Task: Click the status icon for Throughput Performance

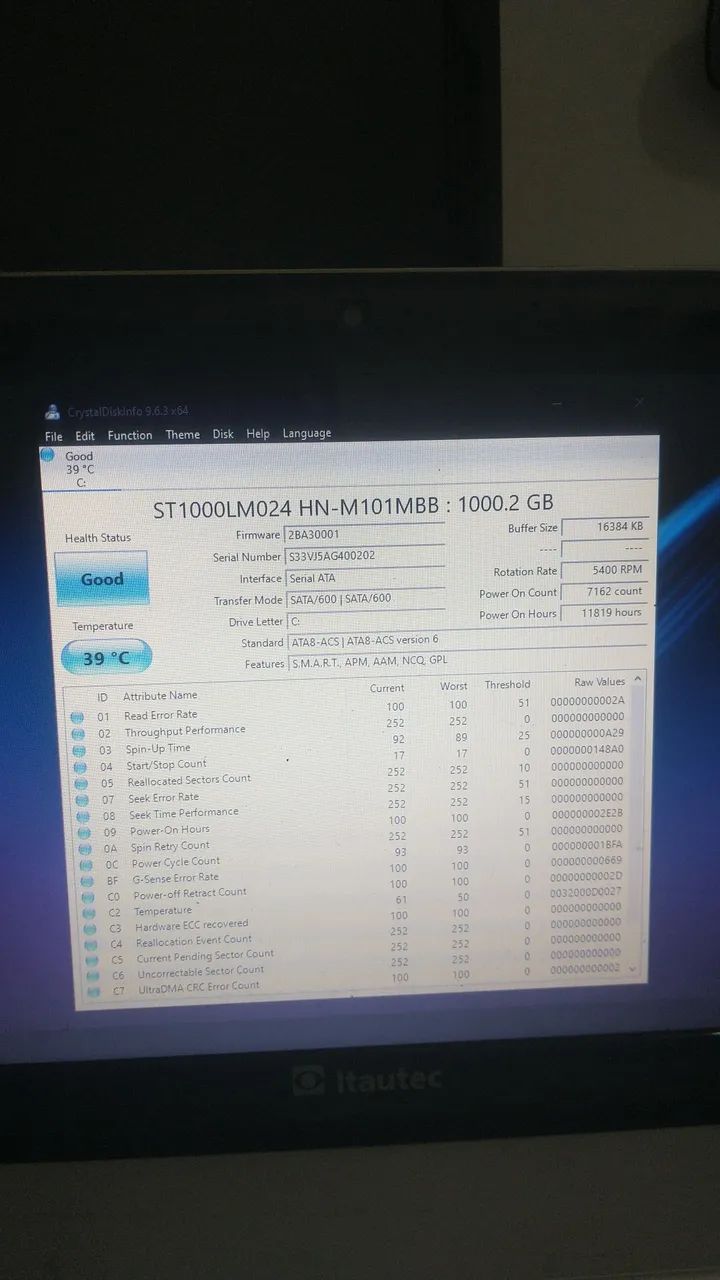Action: click(77, 733)
